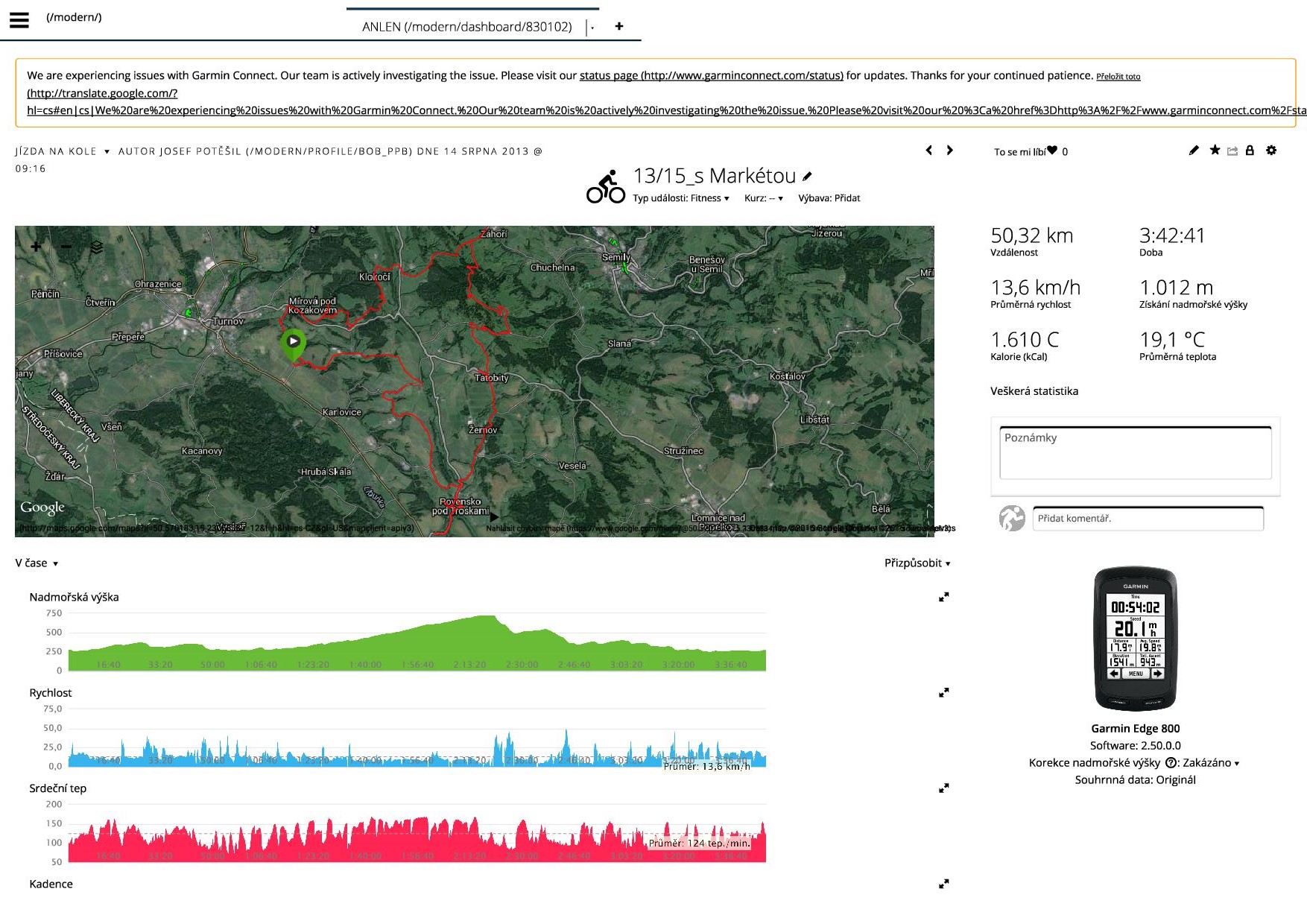The image size is (1307, 924).
Task: Click pencil icon beside activity title
Action: [x=807, y=177]
